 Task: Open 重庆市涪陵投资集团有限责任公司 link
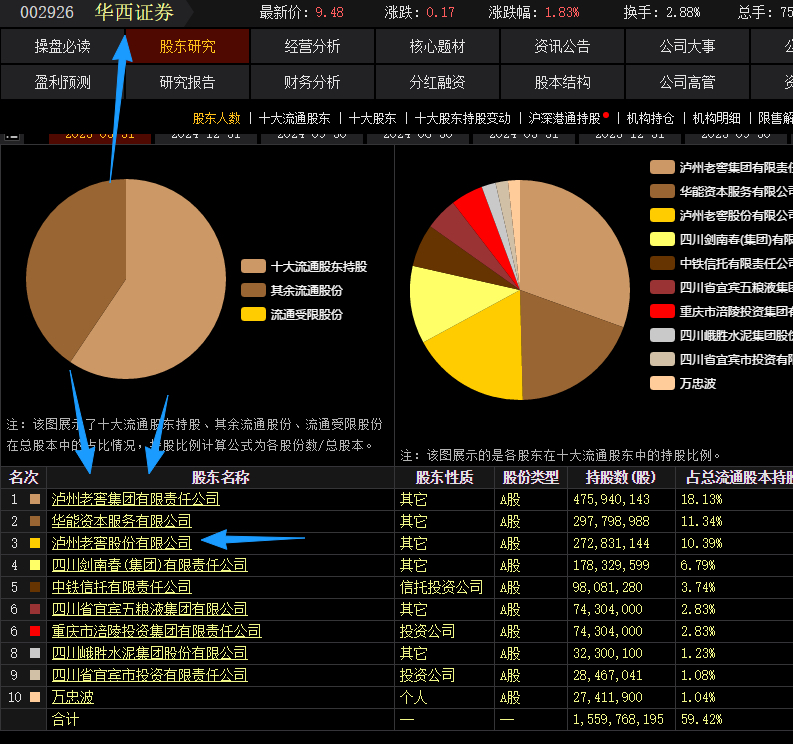pyautogui.click(x=156, y=631)
